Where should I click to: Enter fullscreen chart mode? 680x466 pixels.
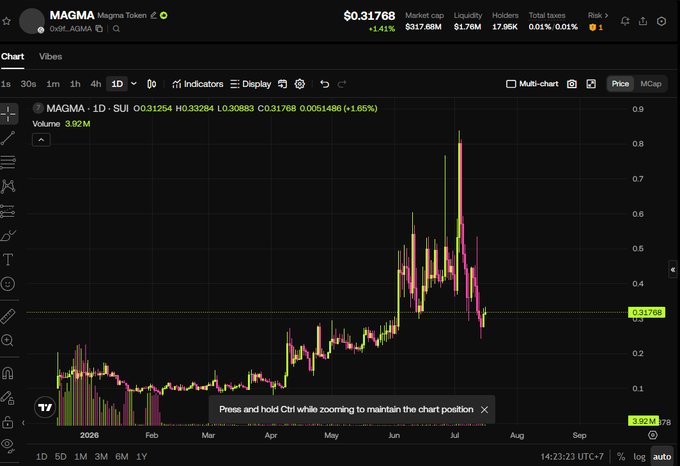point(591,84)
